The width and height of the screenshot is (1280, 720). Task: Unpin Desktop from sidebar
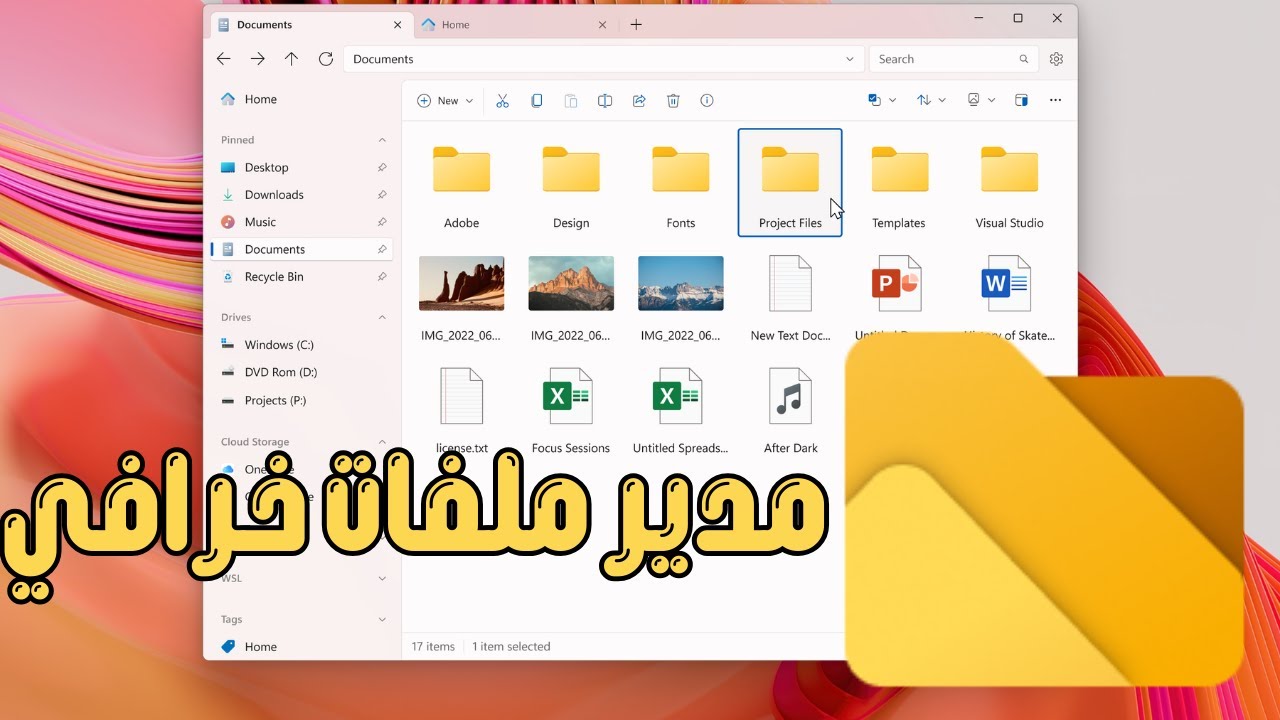[x=382, y=167]
